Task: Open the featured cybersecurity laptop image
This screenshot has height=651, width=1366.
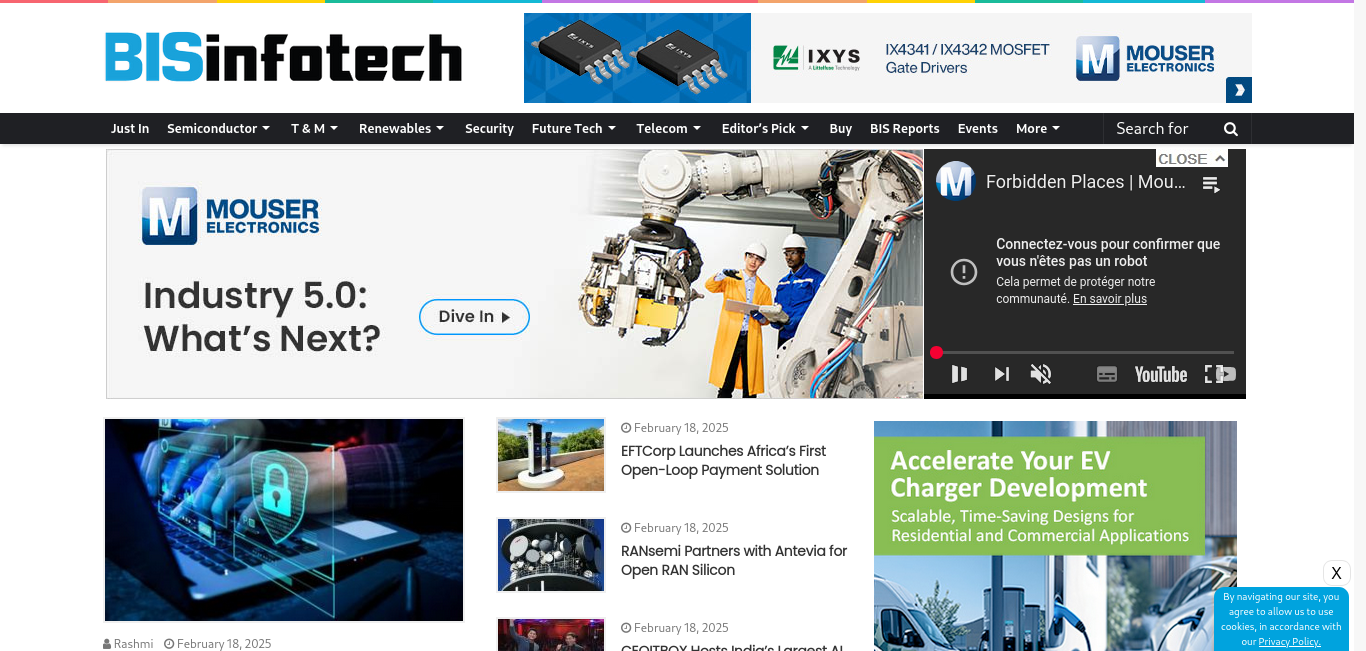Action: [284, 520]
